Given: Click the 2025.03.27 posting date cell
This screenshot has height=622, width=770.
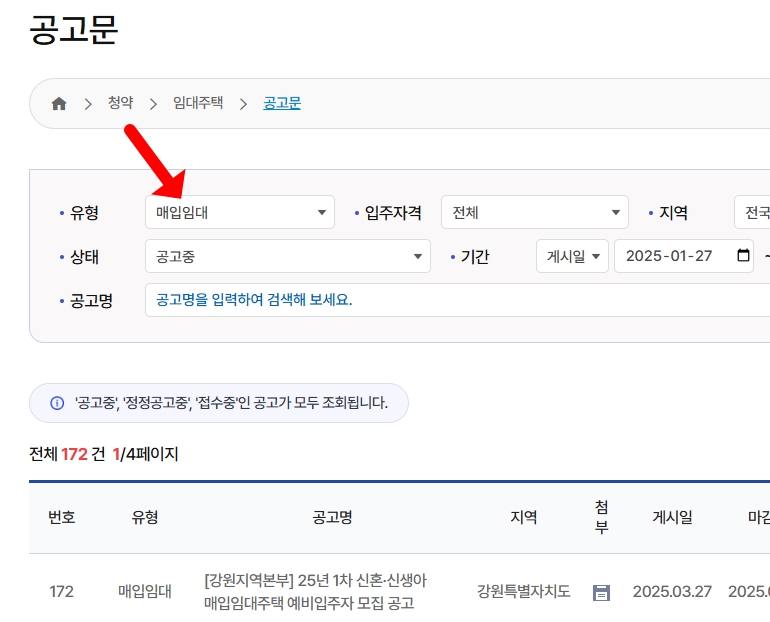Looking at the screenshot, I should [x=672, y=592].
